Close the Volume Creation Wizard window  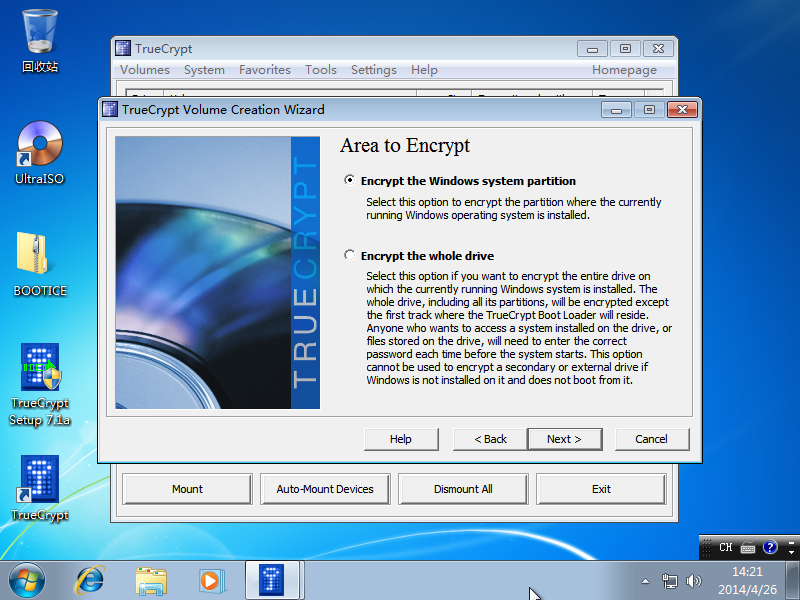tap(682, 109)
